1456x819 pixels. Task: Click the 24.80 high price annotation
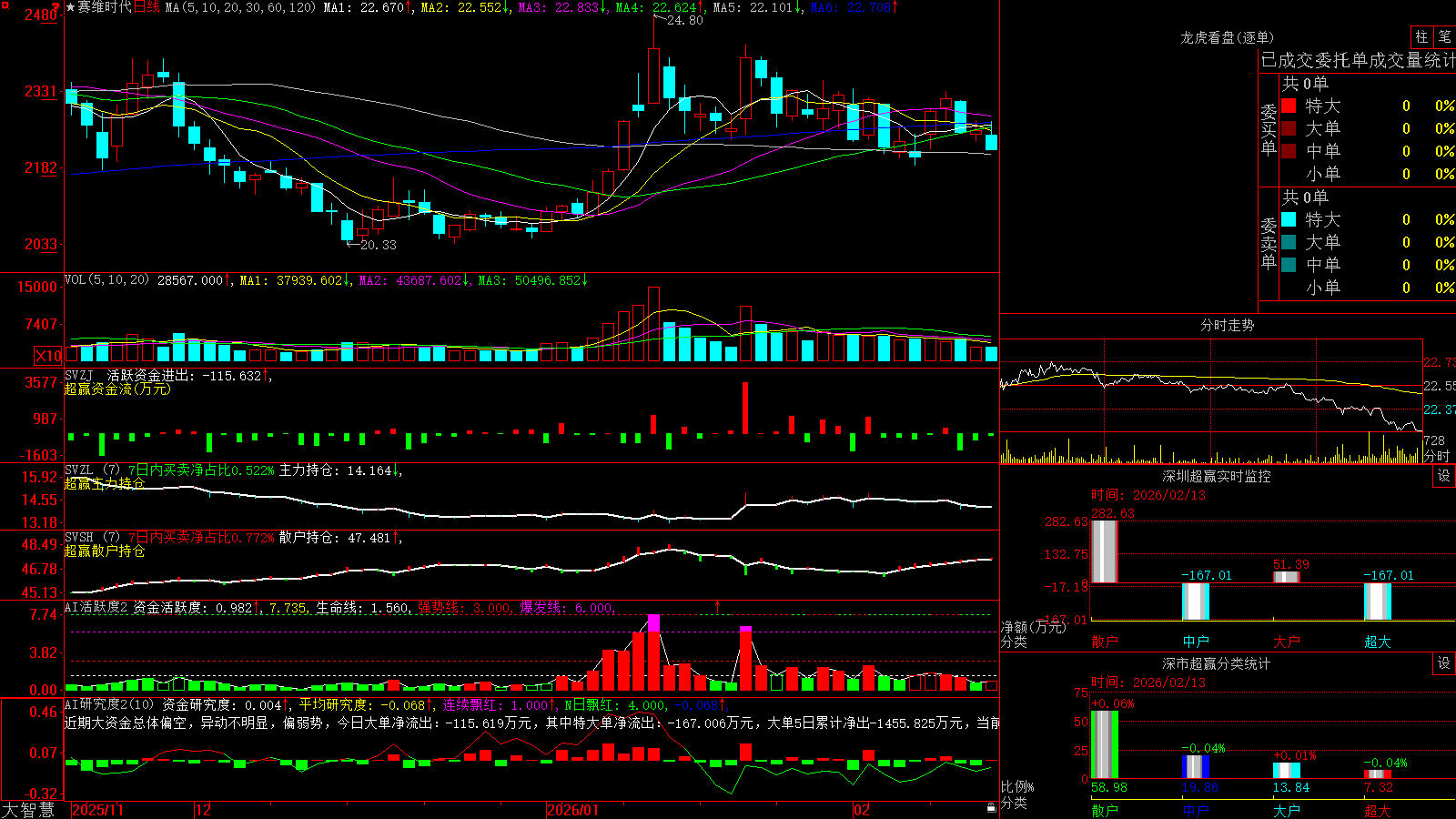click(684, 20)
